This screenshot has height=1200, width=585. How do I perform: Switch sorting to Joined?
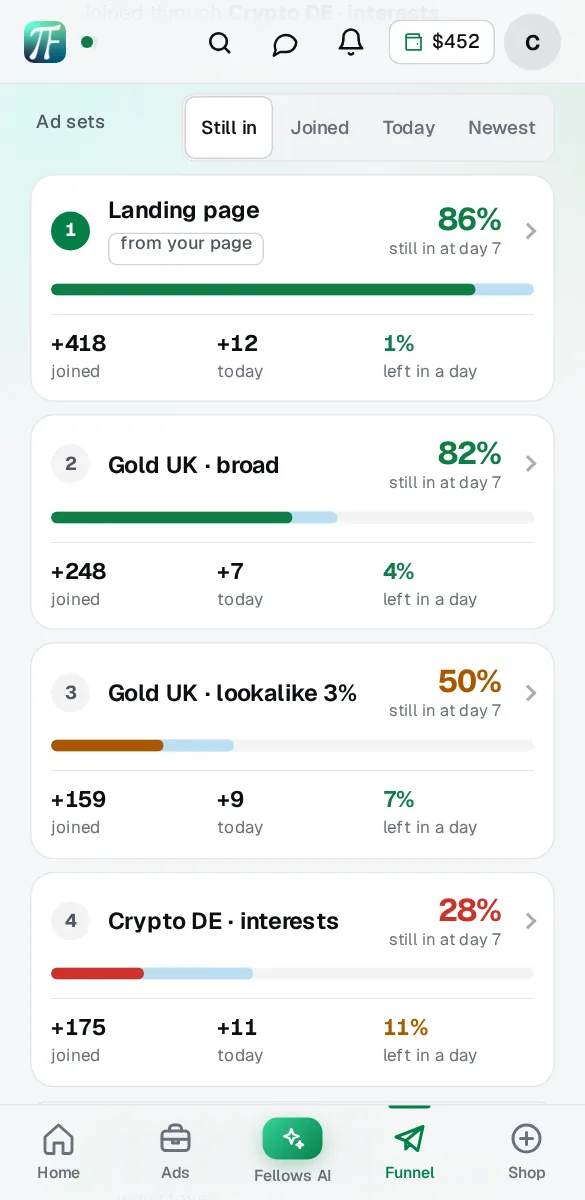point(320,128)
